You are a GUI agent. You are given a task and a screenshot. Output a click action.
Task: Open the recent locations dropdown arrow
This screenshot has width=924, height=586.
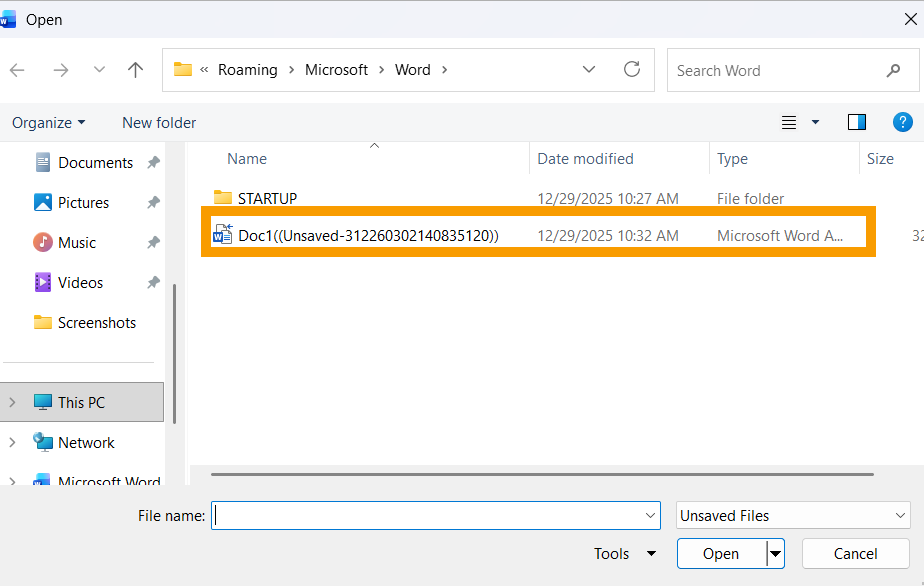[99, 70]
